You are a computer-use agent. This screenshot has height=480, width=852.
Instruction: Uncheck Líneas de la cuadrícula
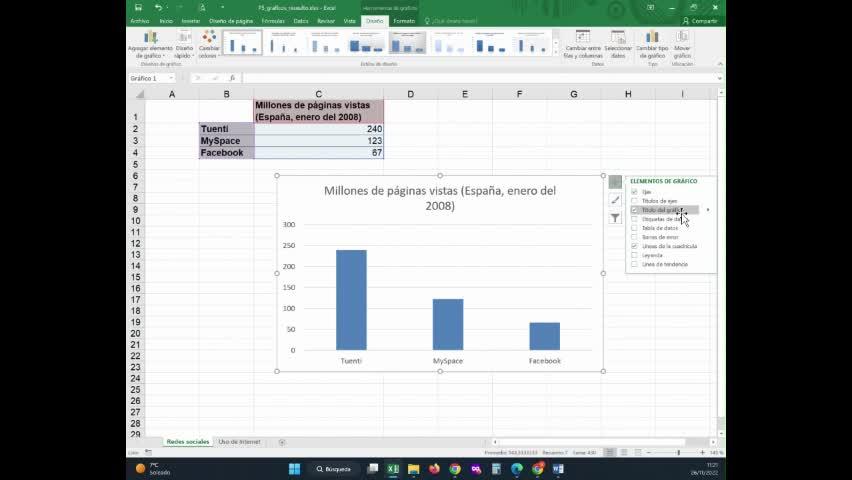point(634,246)
